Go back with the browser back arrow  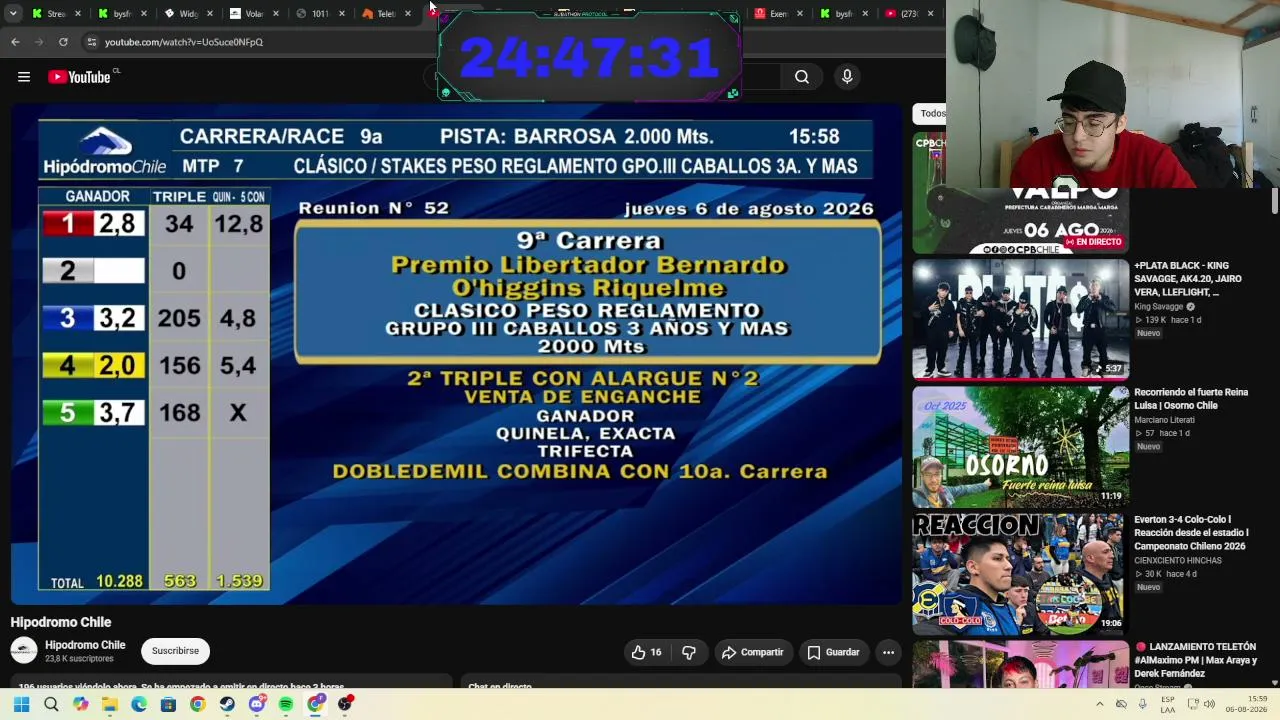point(15,42)
